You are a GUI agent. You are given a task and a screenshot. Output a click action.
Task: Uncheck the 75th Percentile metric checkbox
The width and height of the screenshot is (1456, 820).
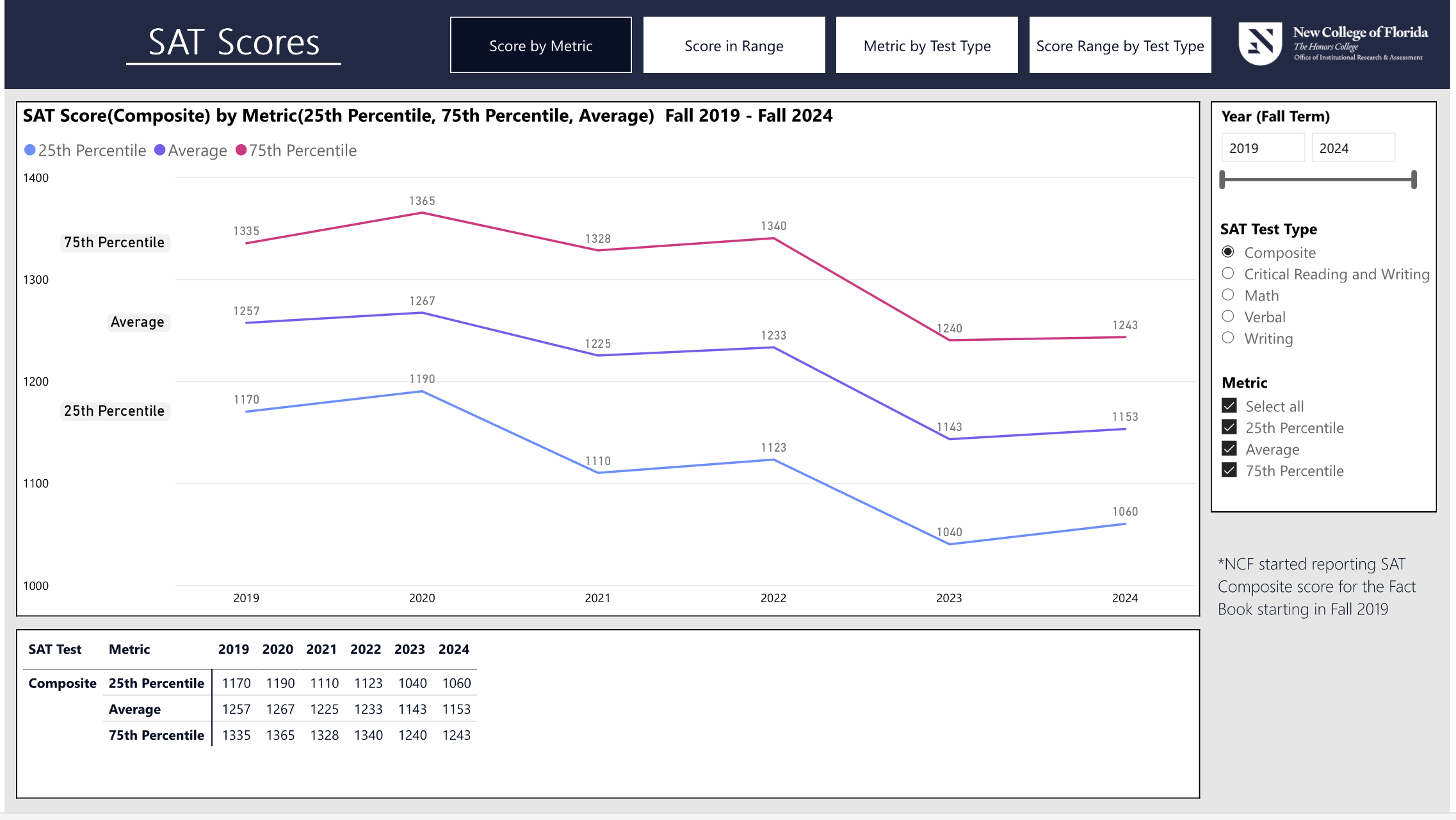pyautogui.click(x=1229, y=470)
